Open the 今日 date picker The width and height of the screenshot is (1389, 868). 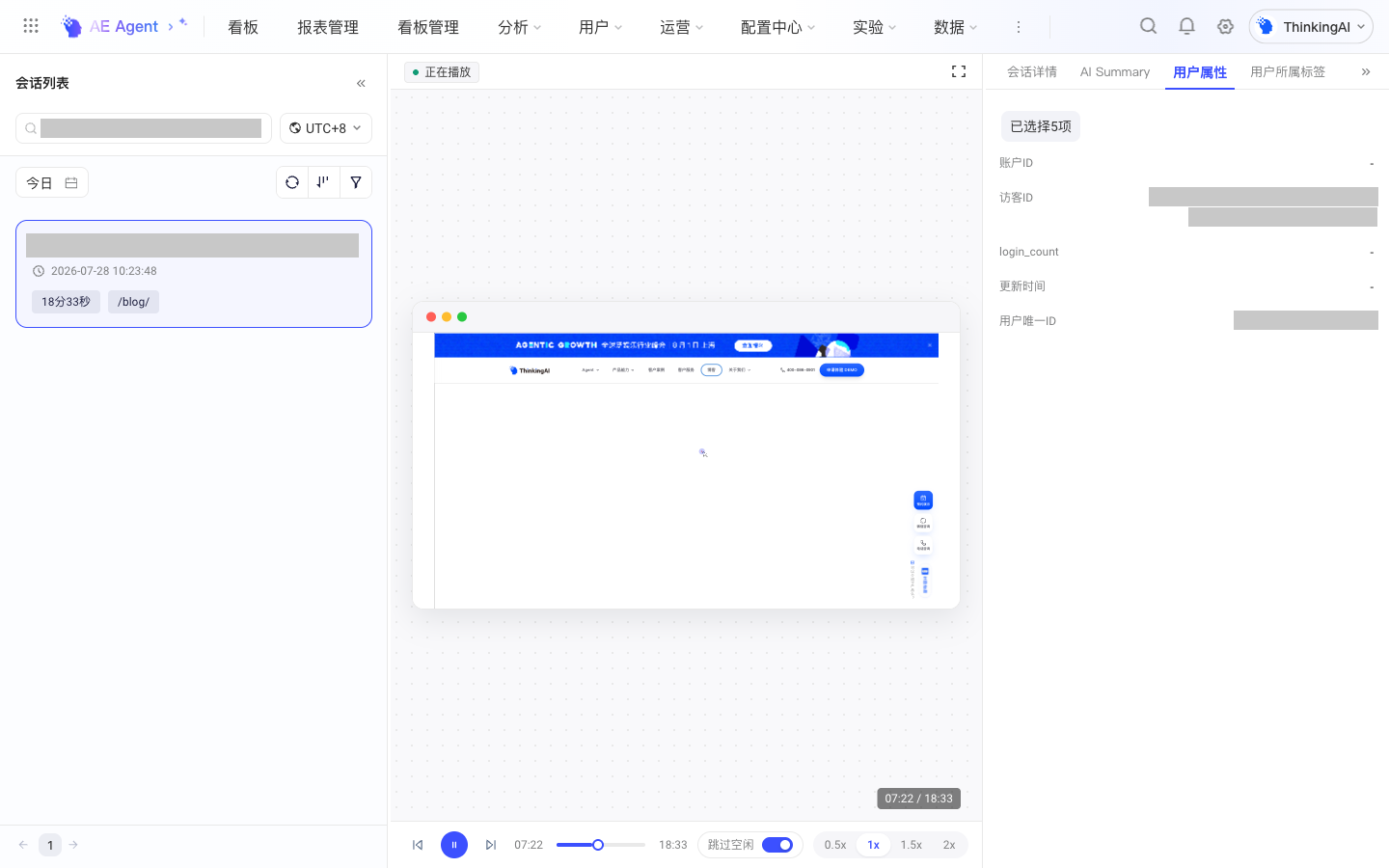pyautogui.click(x=52, y=182)
